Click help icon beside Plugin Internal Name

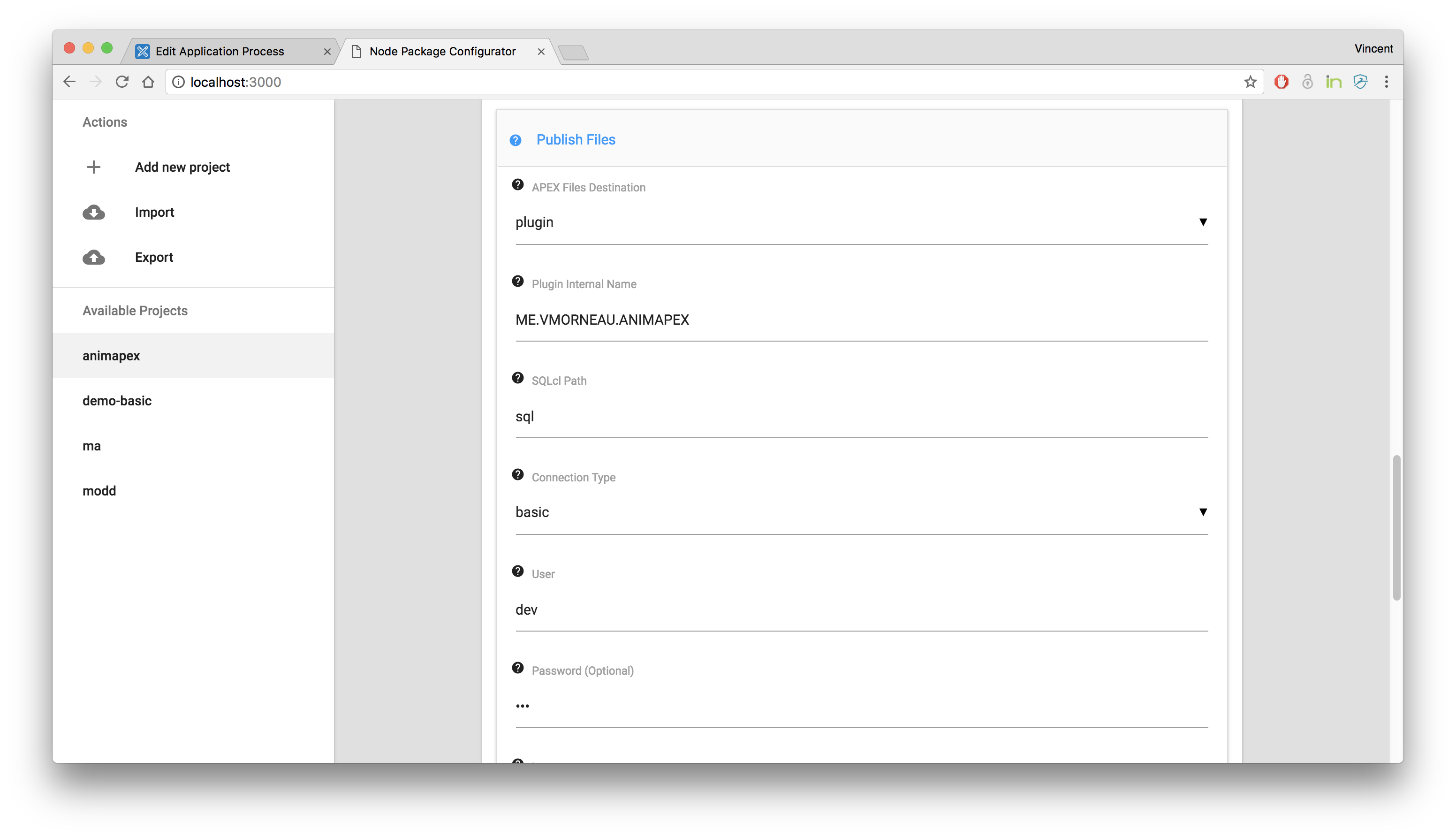(x=518, y=282)
